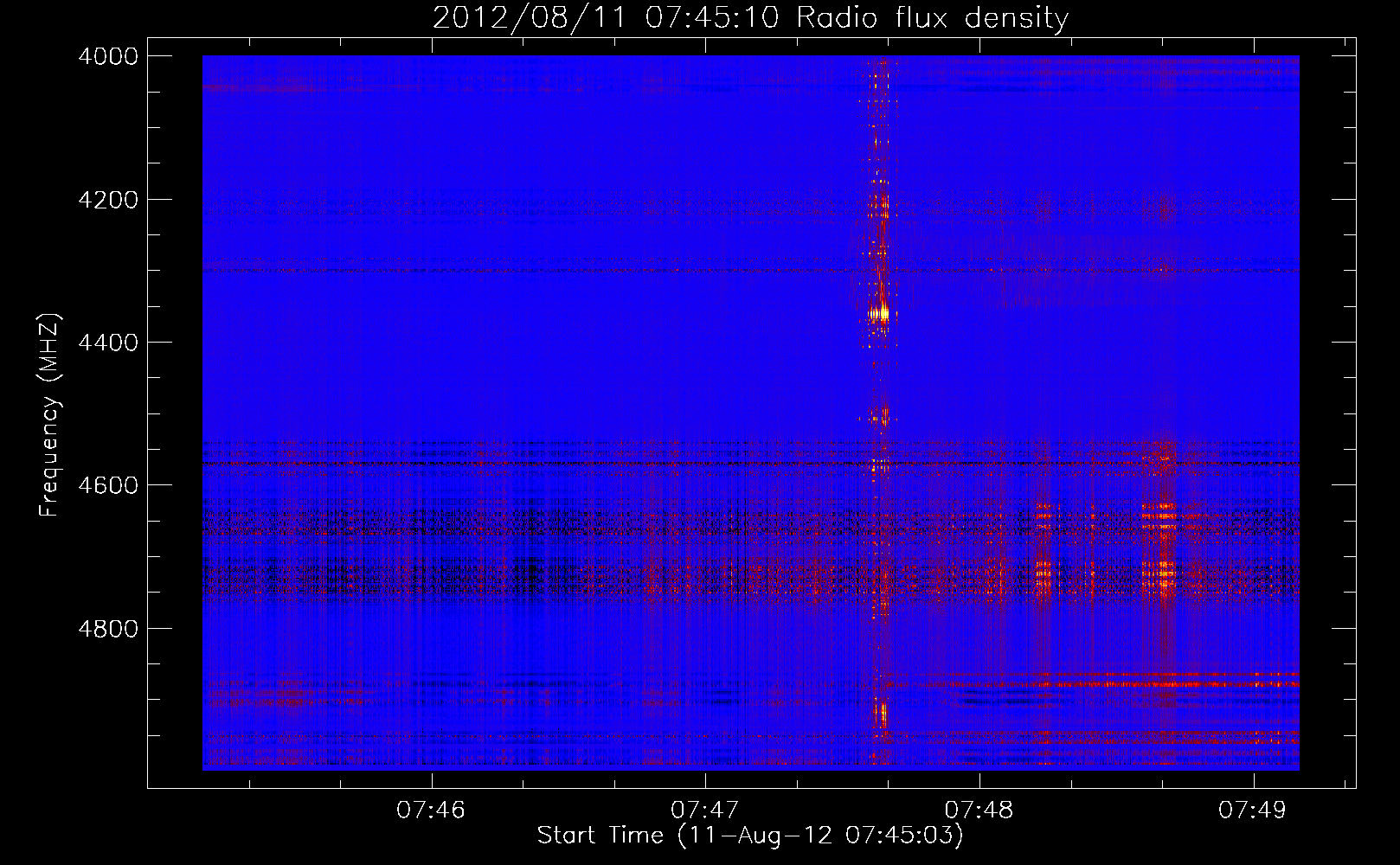Click the bright yellow burst near 4360 MHz

(880, 314)
